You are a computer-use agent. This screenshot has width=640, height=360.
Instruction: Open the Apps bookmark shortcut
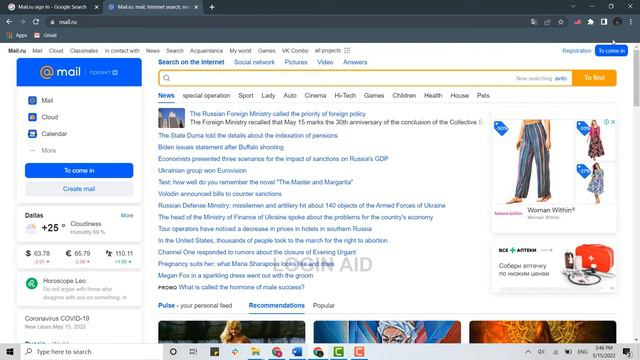coord(17,35)
